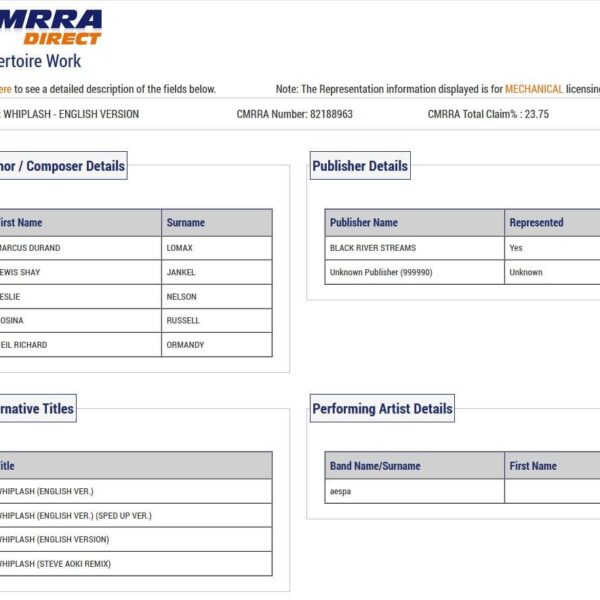Select the LEWIS SHAY first name cell
The height and width of the screenshot is (600, 600).
click(x=80, y=272)
